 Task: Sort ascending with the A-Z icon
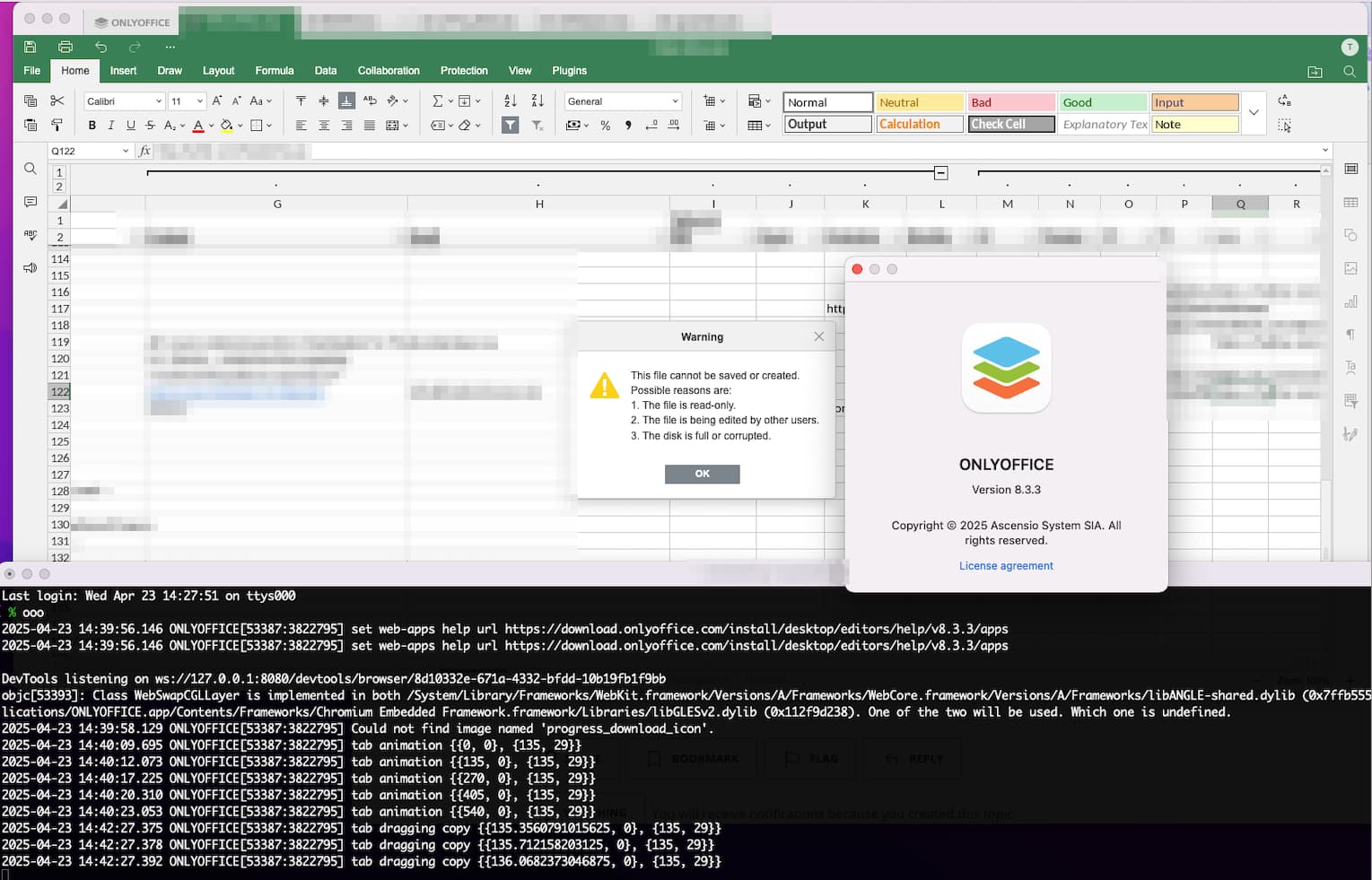(x=511, y=101)
